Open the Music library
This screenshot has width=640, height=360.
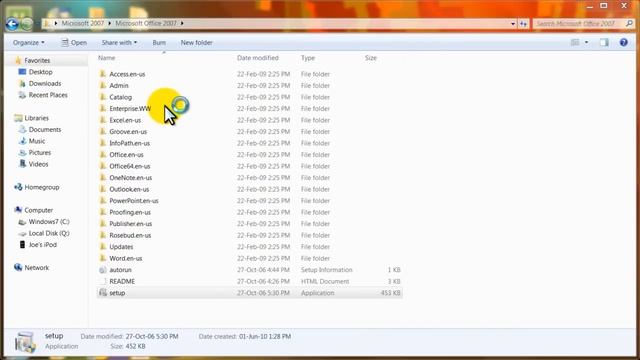pos(37,141)
